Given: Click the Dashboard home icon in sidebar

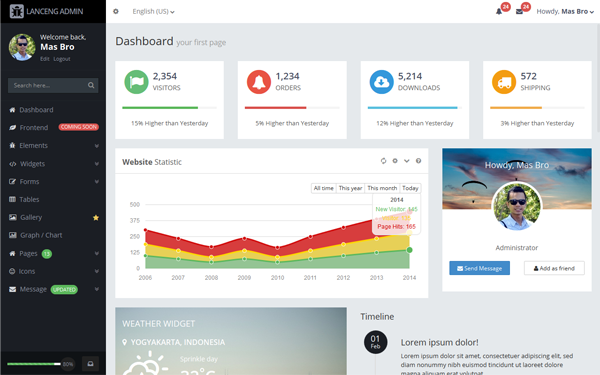Looking at the screenshot, I should pyautogui.click(x=12, y=110).
